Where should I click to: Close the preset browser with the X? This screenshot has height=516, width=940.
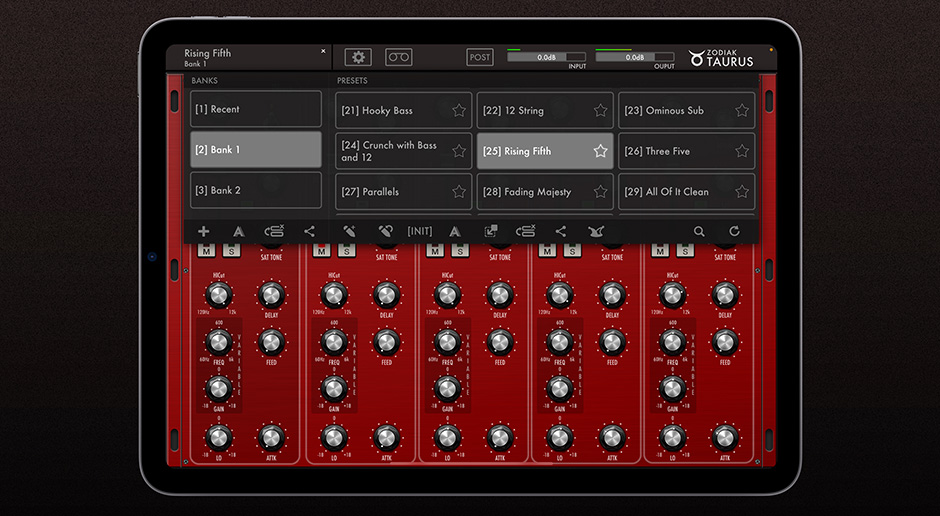[x=323, y=51]
